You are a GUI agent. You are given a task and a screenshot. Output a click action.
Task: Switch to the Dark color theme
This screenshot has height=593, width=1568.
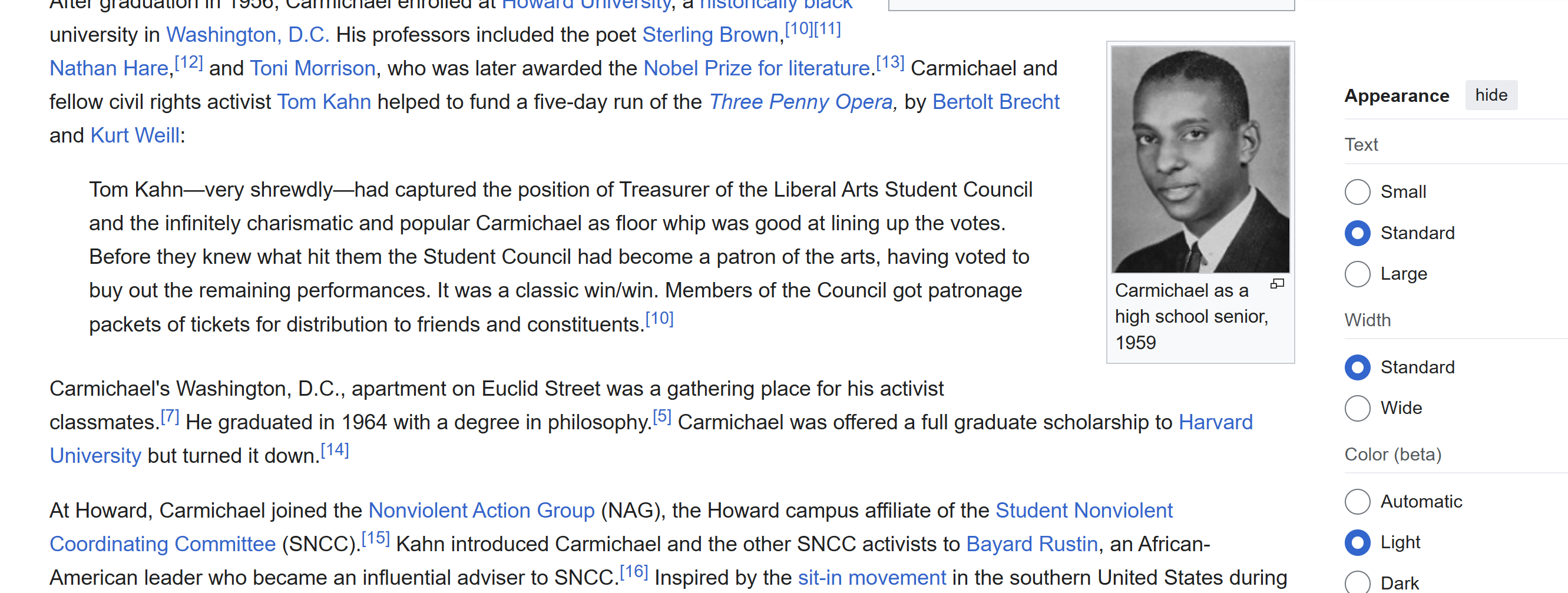(1357, 582)
